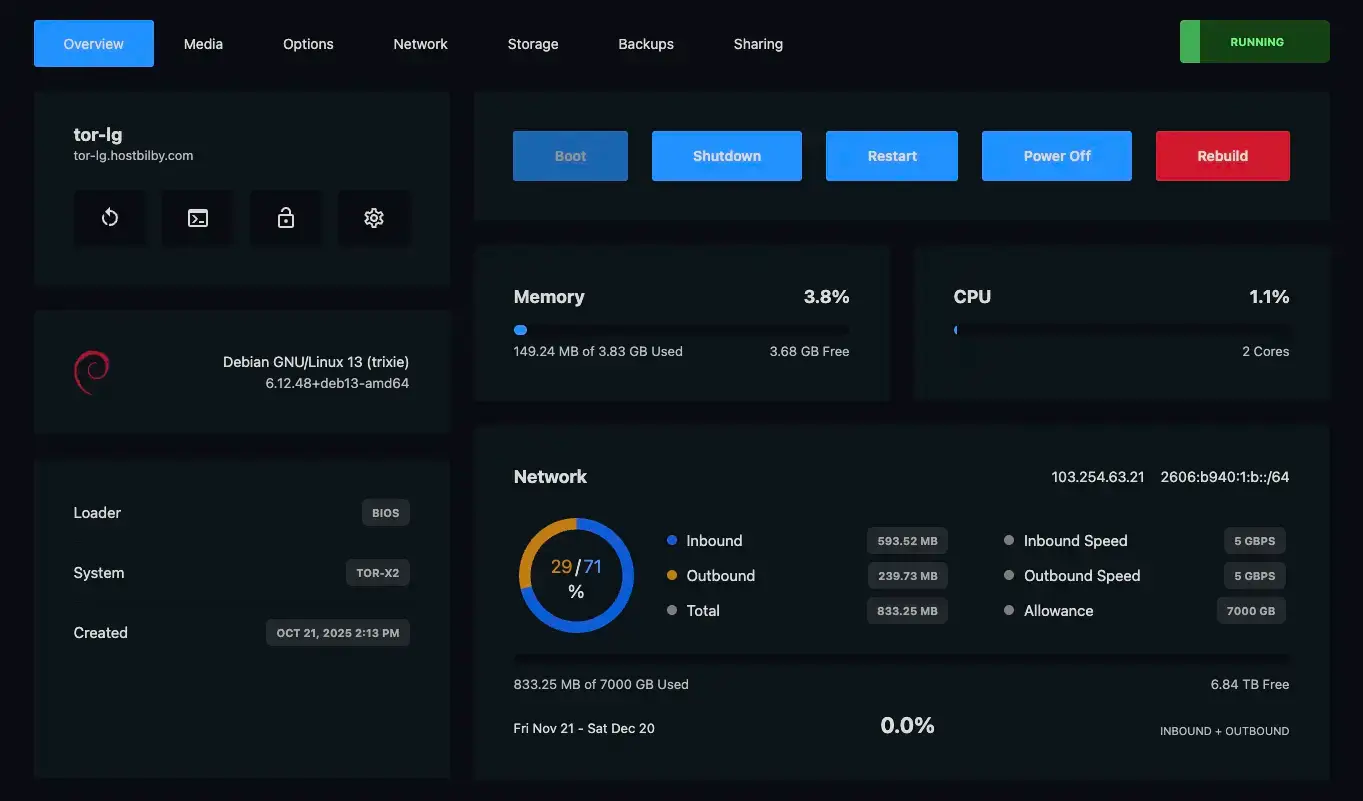Click the RUNNING status indicator

click(x=1255, y=42)
